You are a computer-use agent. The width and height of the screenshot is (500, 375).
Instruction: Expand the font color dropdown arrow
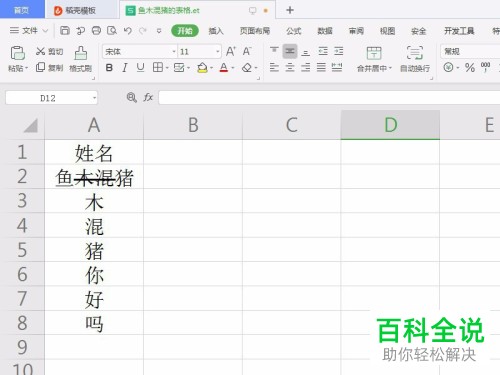pos(233,68)
